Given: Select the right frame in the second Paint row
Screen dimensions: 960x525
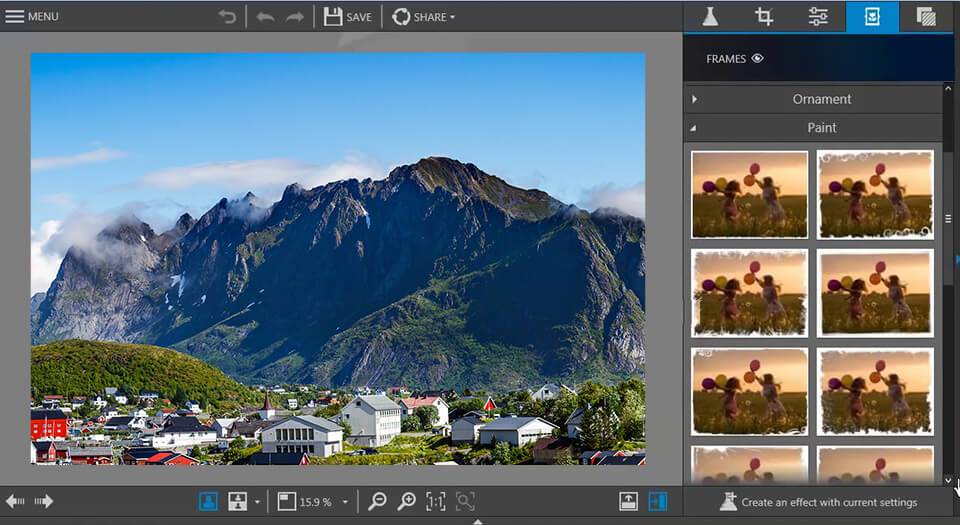Looking at the screenshot, I should (876, 293).
